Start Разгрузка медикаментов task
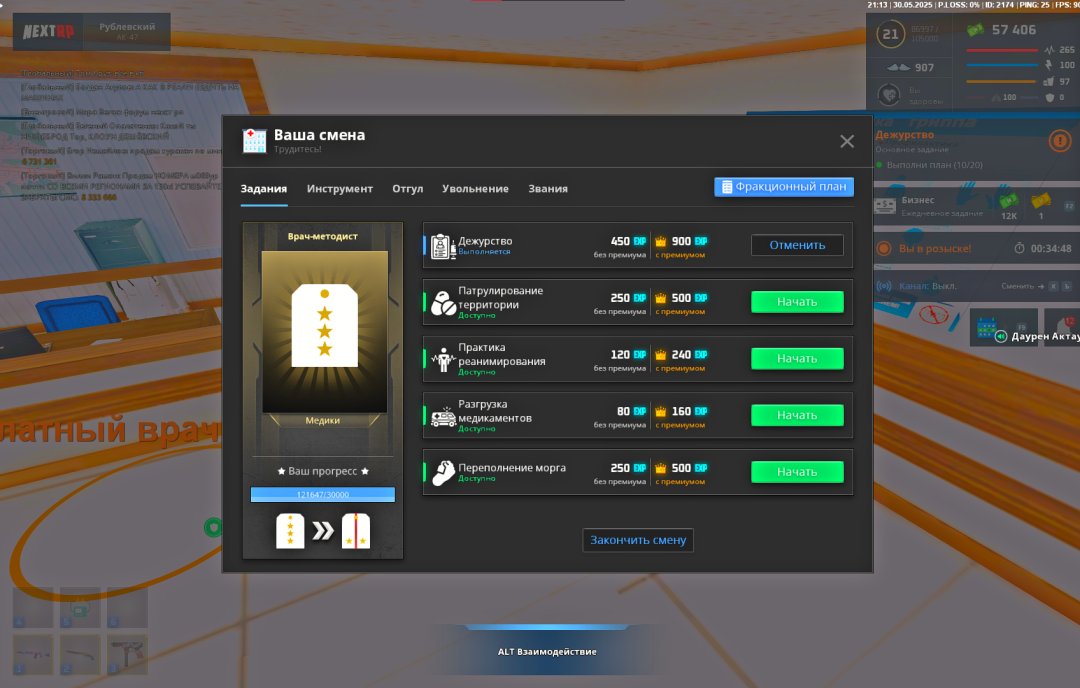1080x688 pixels. click(x=797, y=415)
